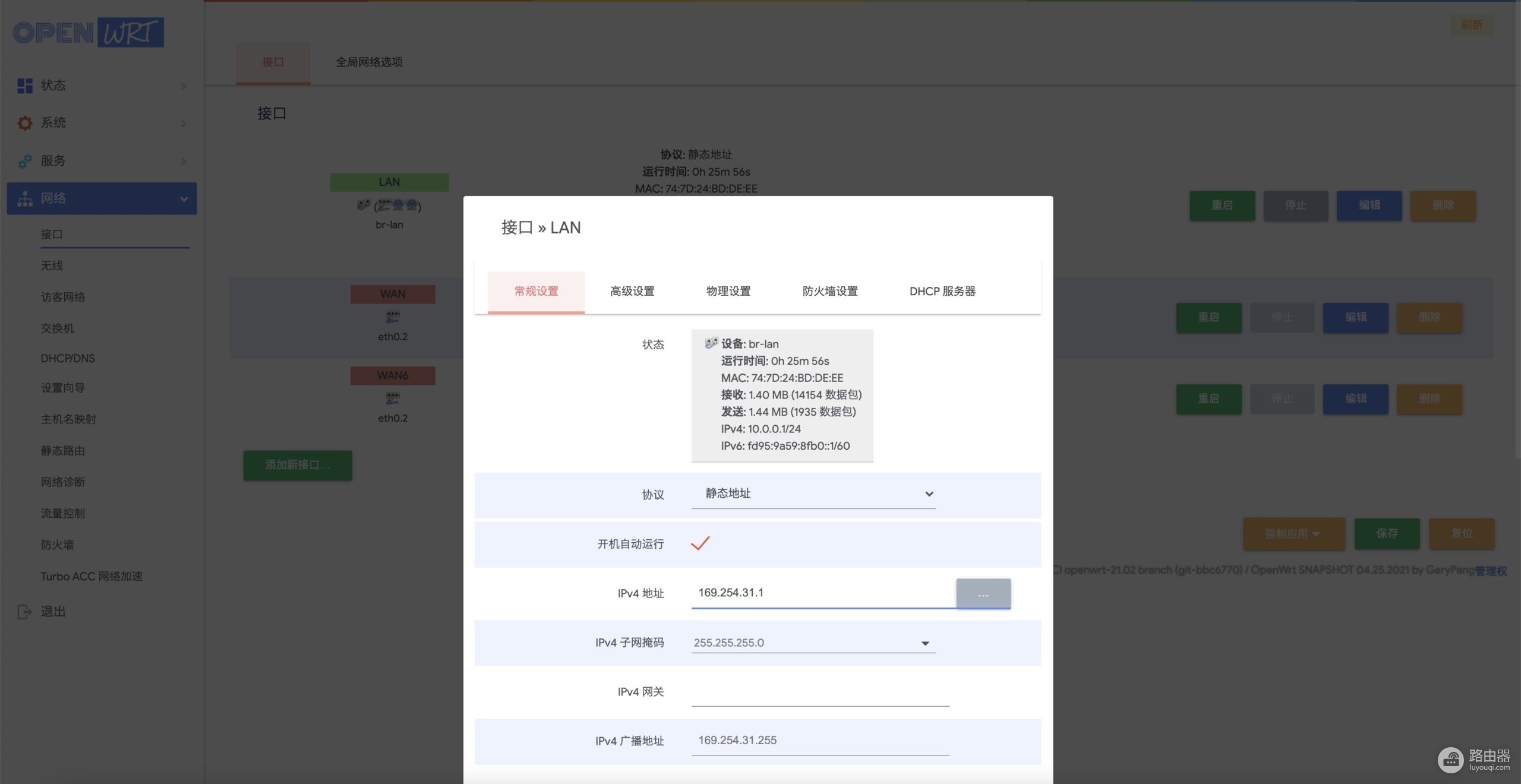Open DHCP/DNS in the sidebar
Screen dimensions: 1521x784
(x=68, y=358)
